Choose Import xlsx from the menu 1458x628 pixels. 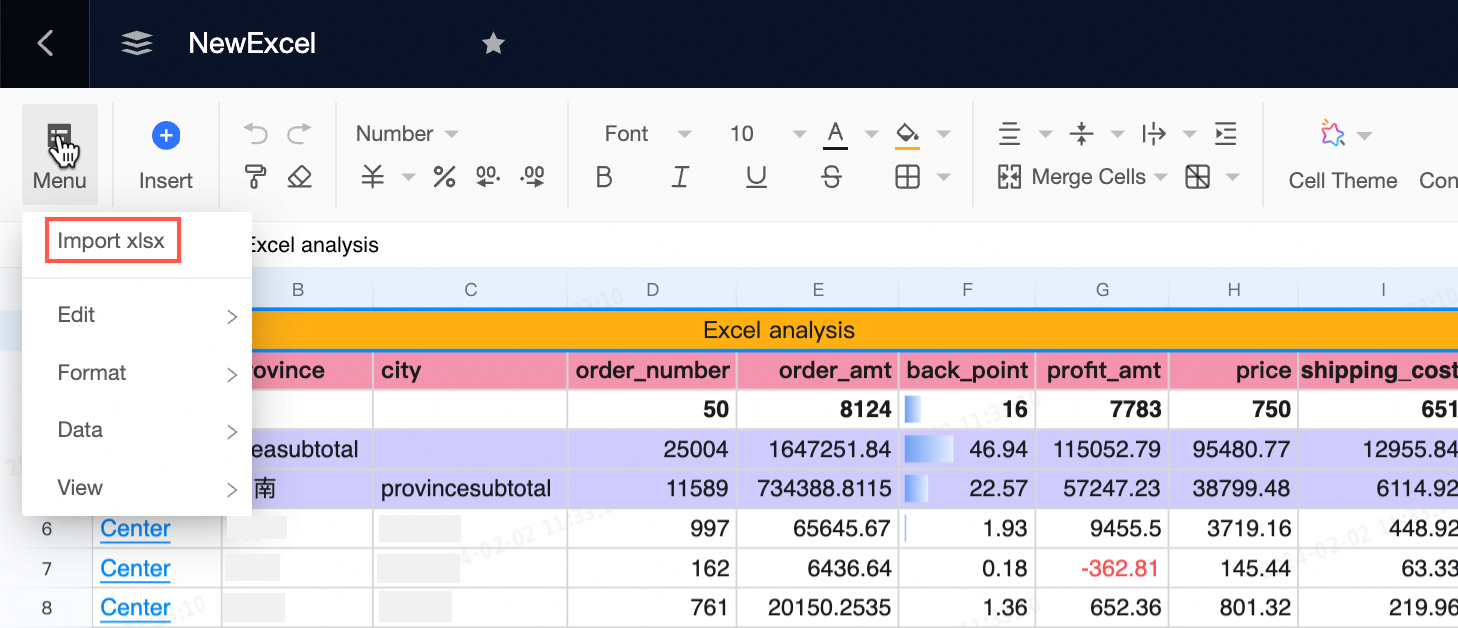pyautogui.click(x=113, y=241)
